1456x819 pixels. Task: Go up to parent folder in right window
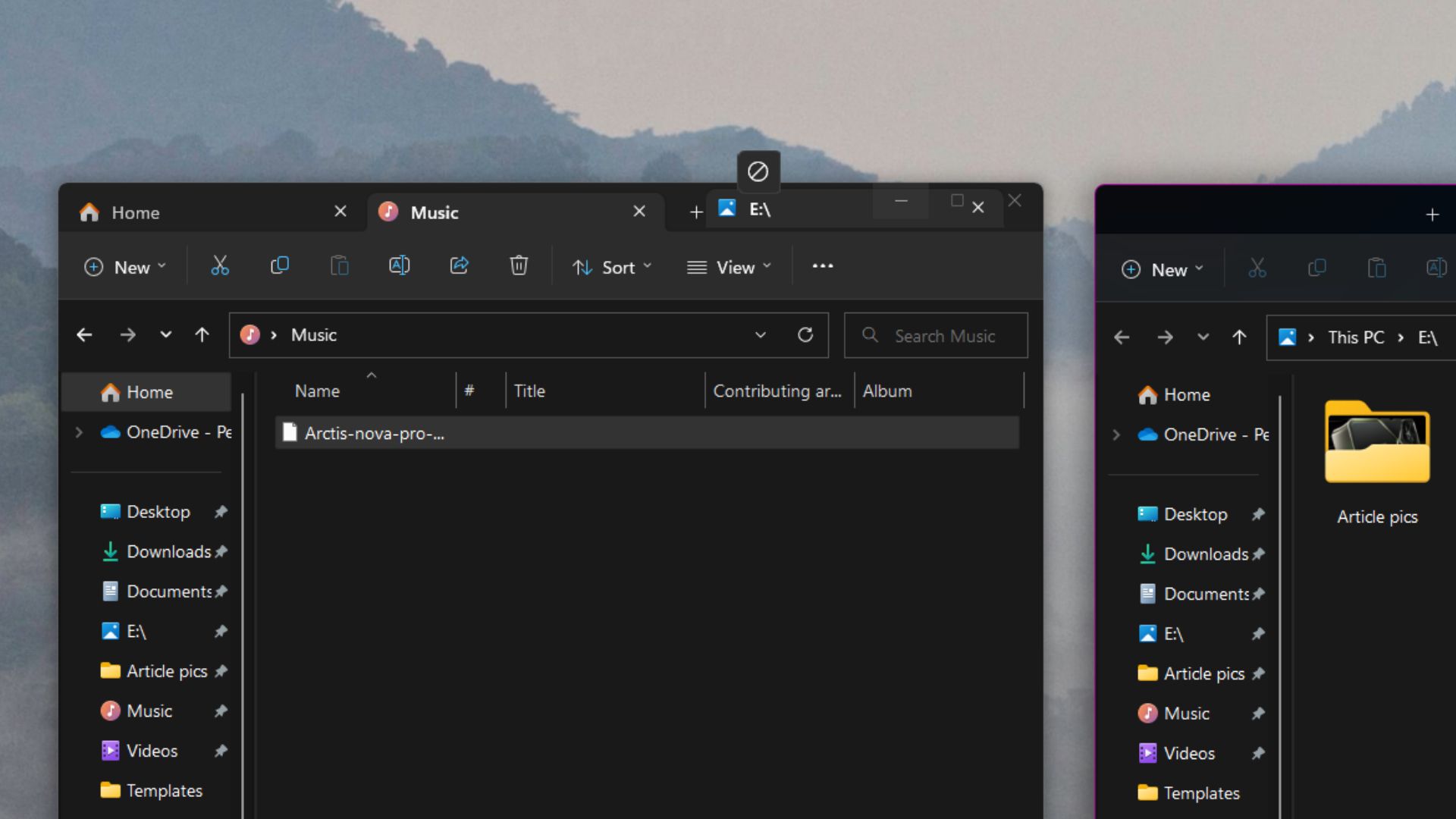[x=1238, y=337]
